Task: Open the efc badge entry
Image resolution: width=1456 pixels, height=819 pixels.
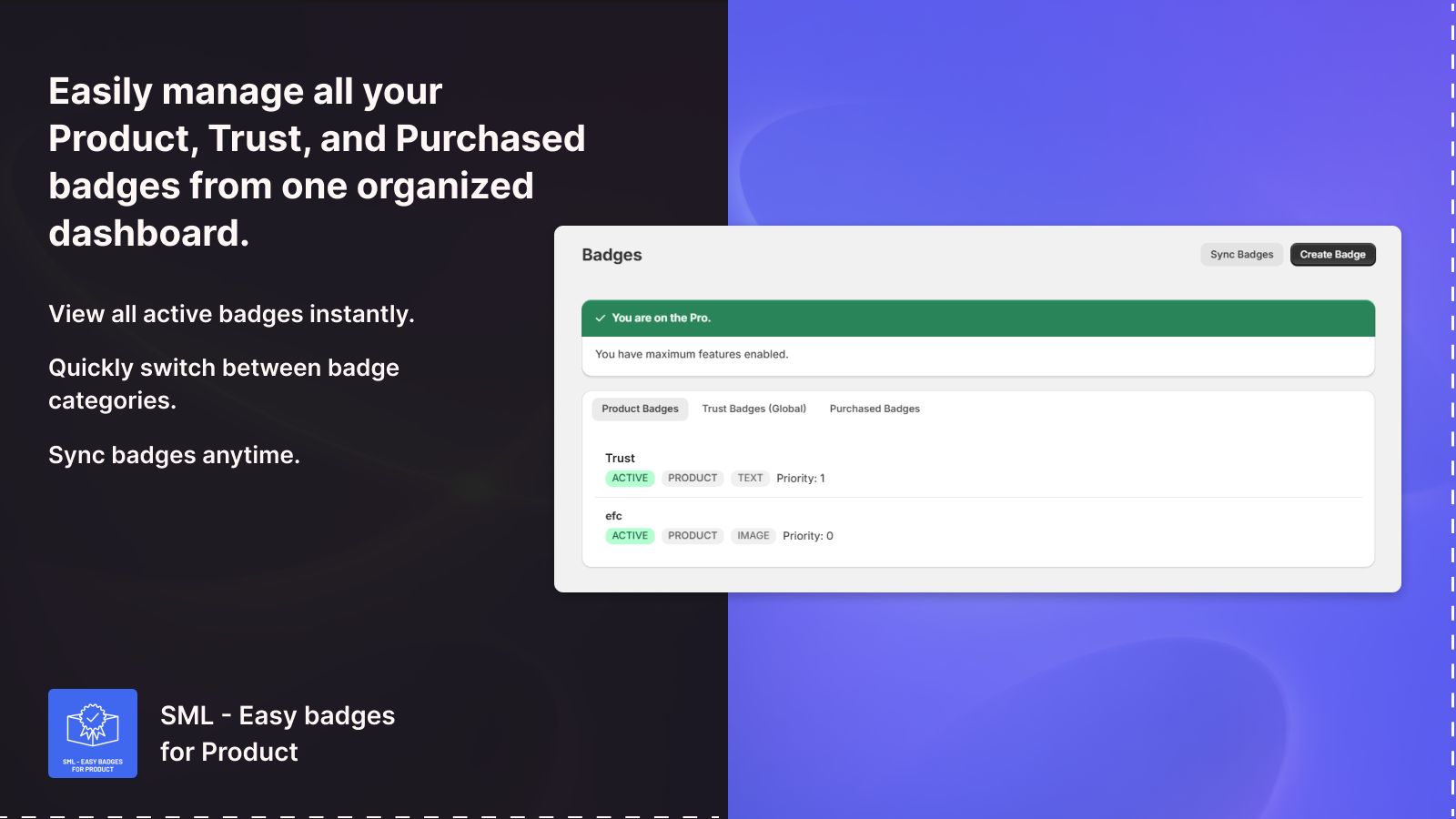Action: 614,516
